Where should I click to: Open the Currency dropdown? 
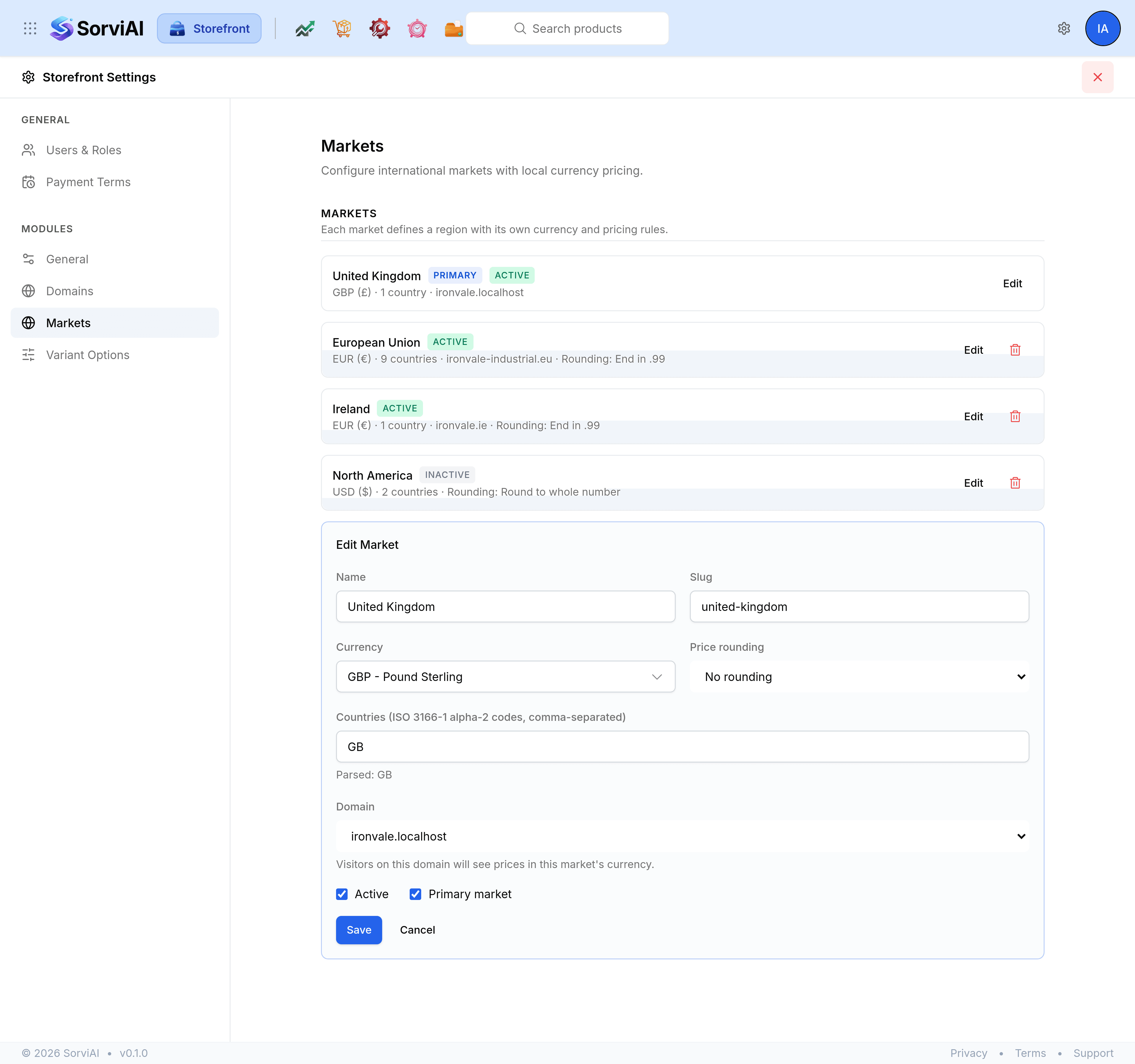[505, 677]
